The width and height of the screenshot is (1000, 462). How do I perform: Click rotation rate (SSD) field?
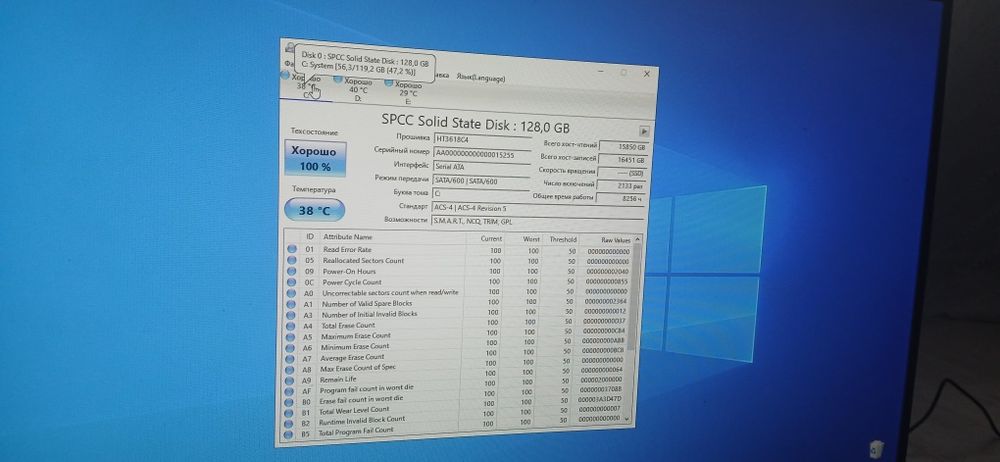click(622, 173)
